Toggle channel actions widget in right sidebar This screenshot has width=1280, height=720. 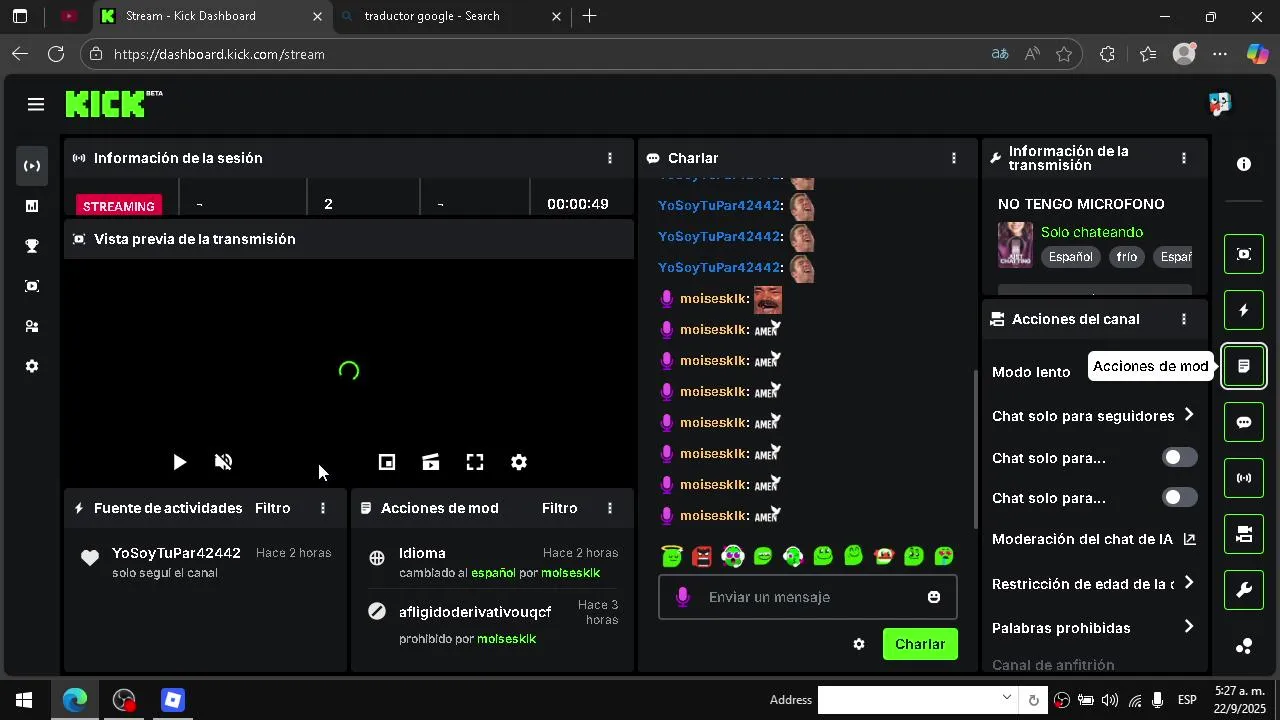1244,534
